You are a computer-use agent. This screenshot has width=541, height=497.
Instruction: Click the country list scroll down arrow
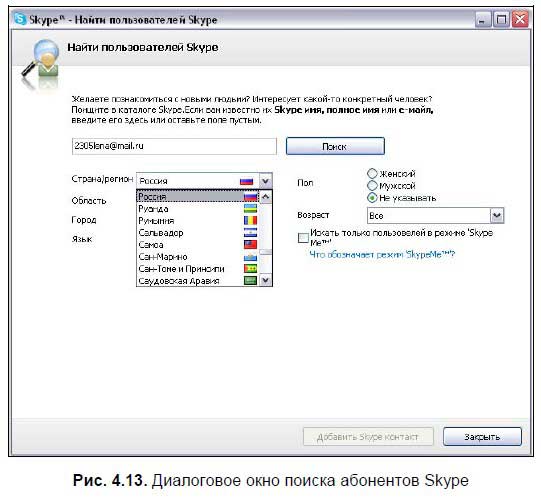tap(266, 280)
